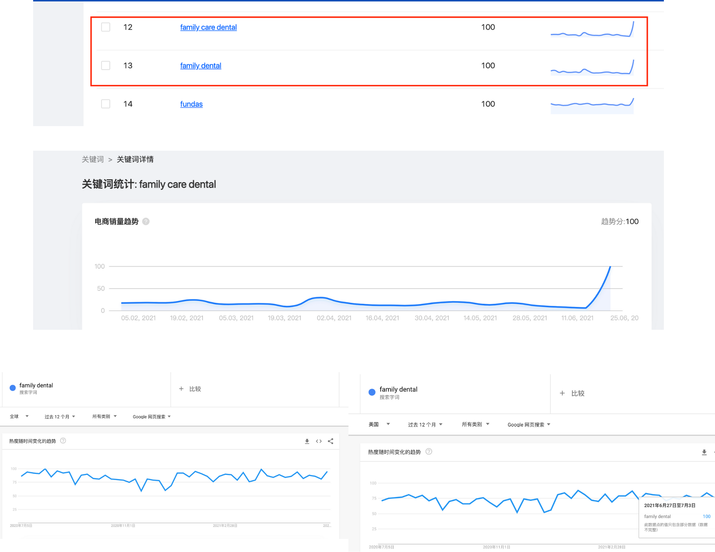
Task: Click plus icon of left 比较 box
Action: [181, 389]
